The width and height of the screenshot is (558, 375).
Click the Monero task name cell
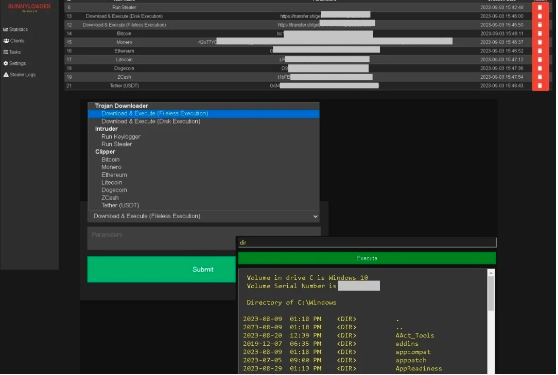[x=124, y=42]
